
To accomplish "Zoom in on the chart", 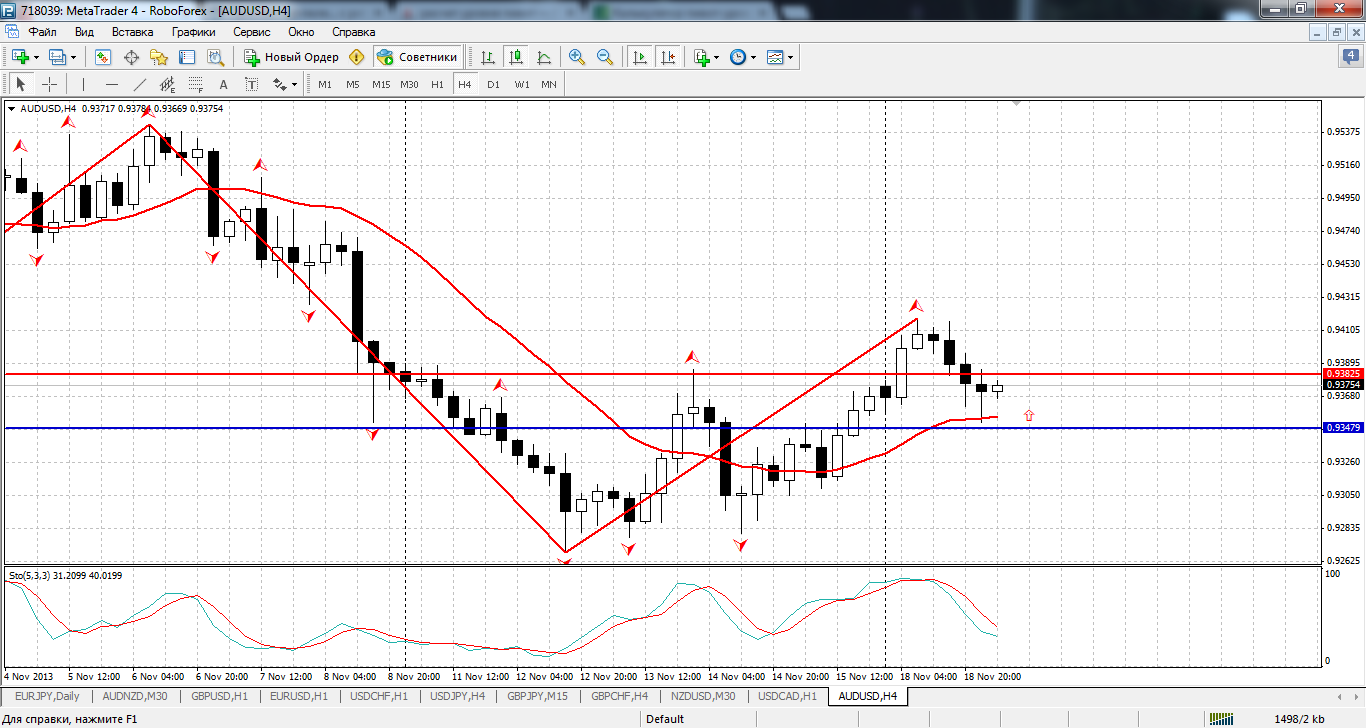I will (x=577, y=57).
